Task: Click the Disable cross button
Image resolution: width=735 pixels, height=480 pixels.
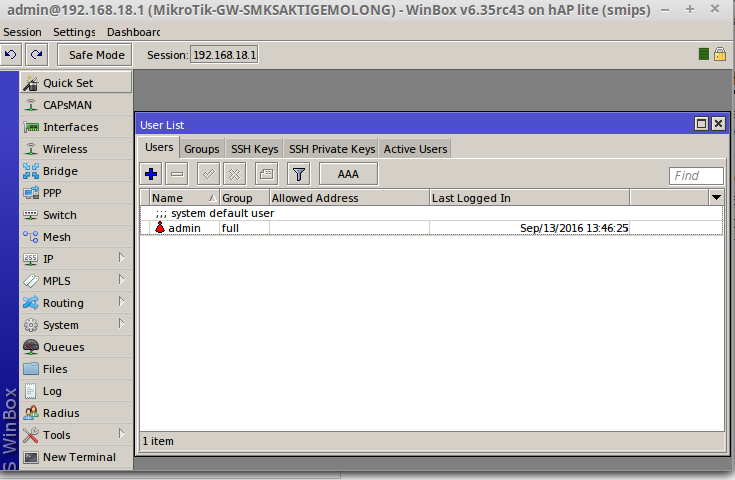Action: [x=234, y=174]
